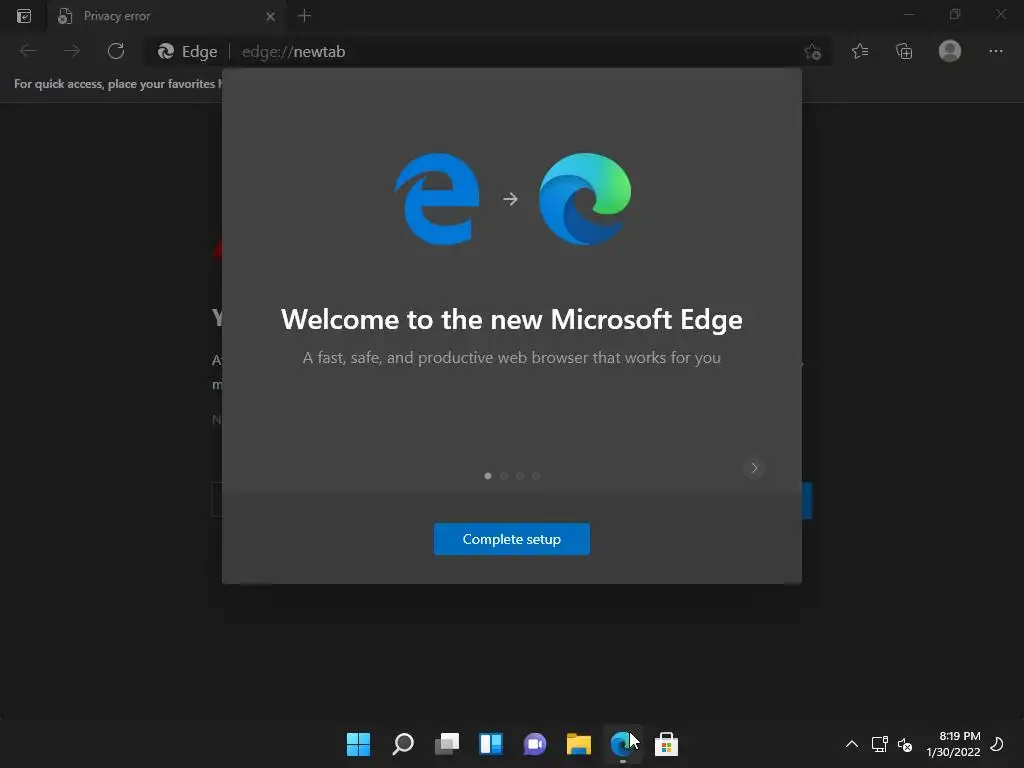Select the third carousel page dot
This screenshot has height=768, width=1024.
pyautogui.click(x=520, y=475)
